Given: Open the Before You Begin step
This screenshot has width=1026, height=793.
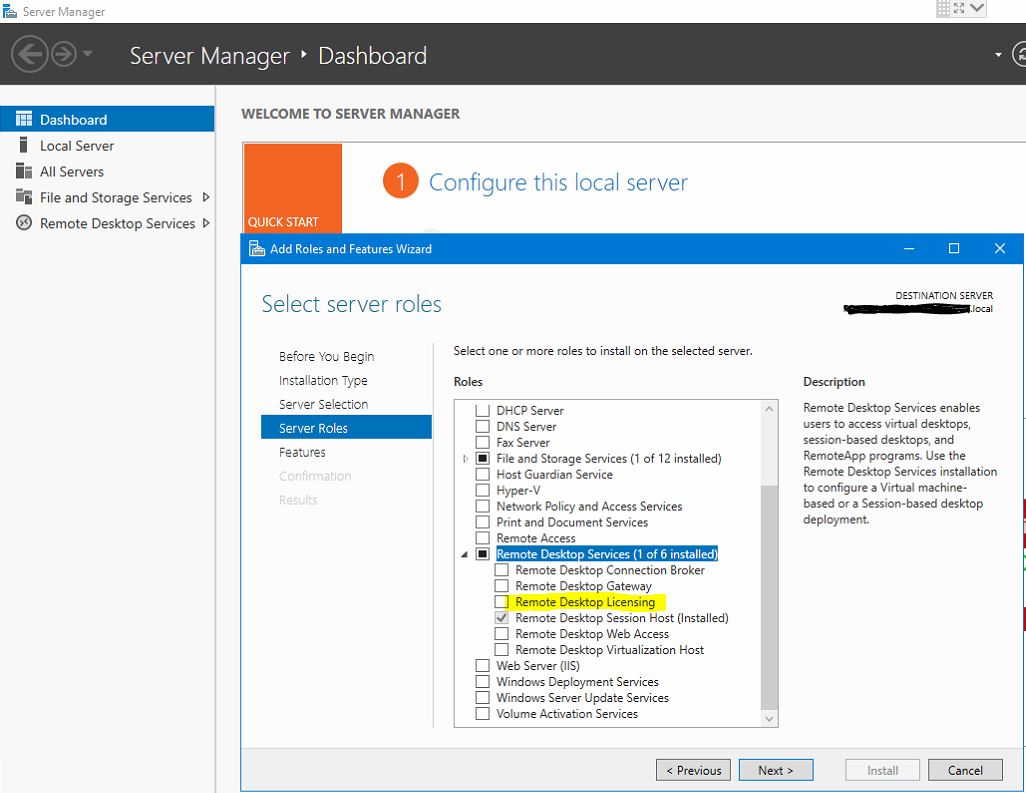Looking at the screenshot, I should point(326,356).
